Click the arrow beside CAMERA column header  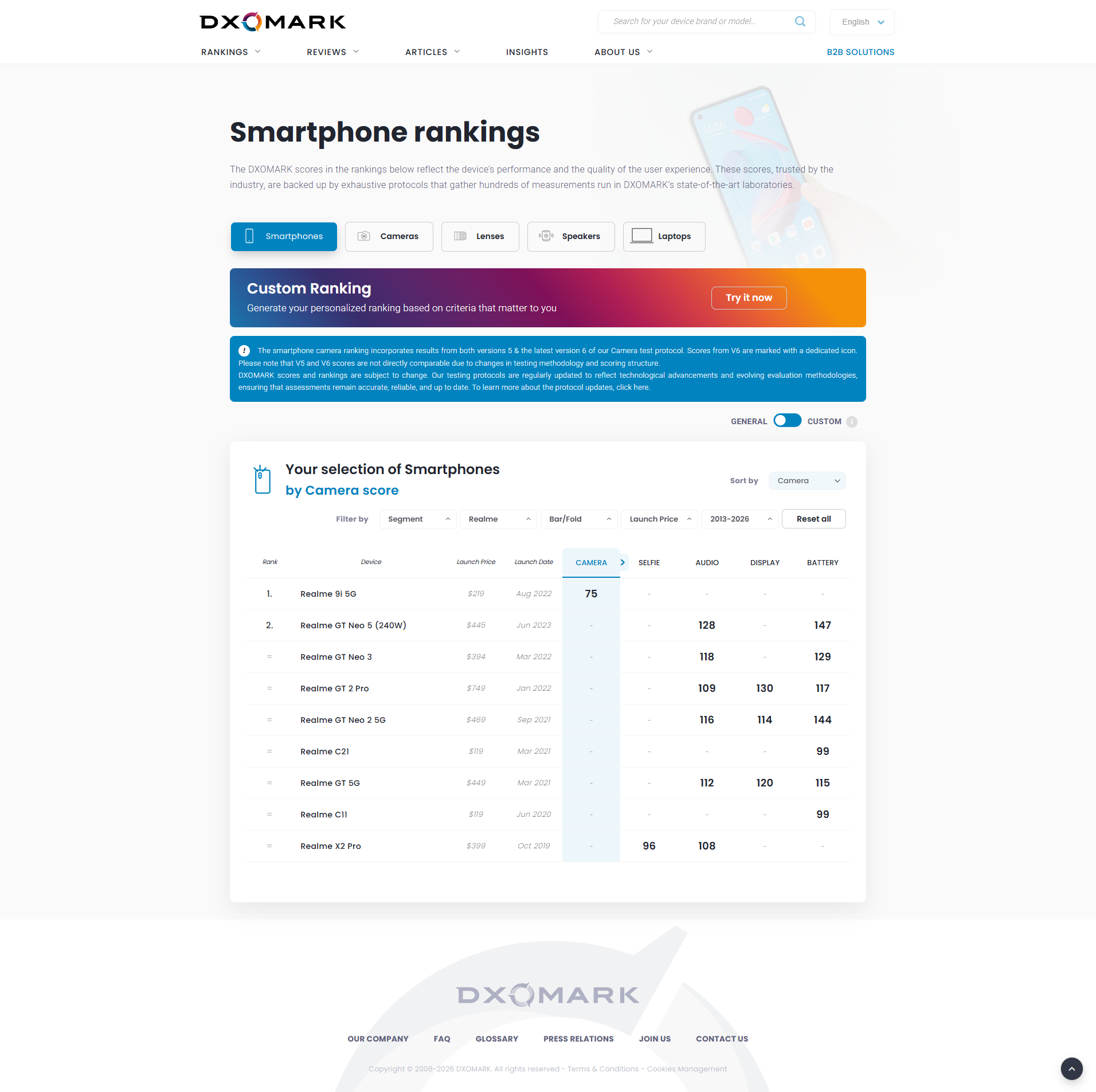pos(623,562)
